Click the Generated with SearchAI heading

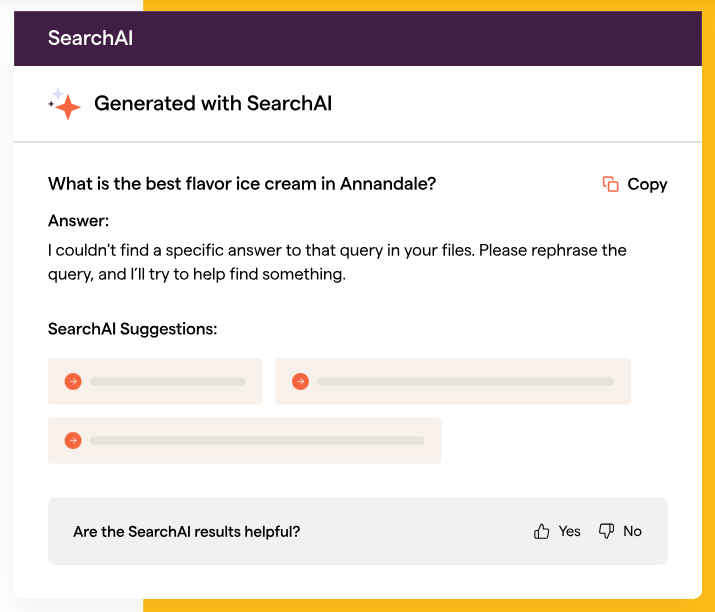point(213,104)
